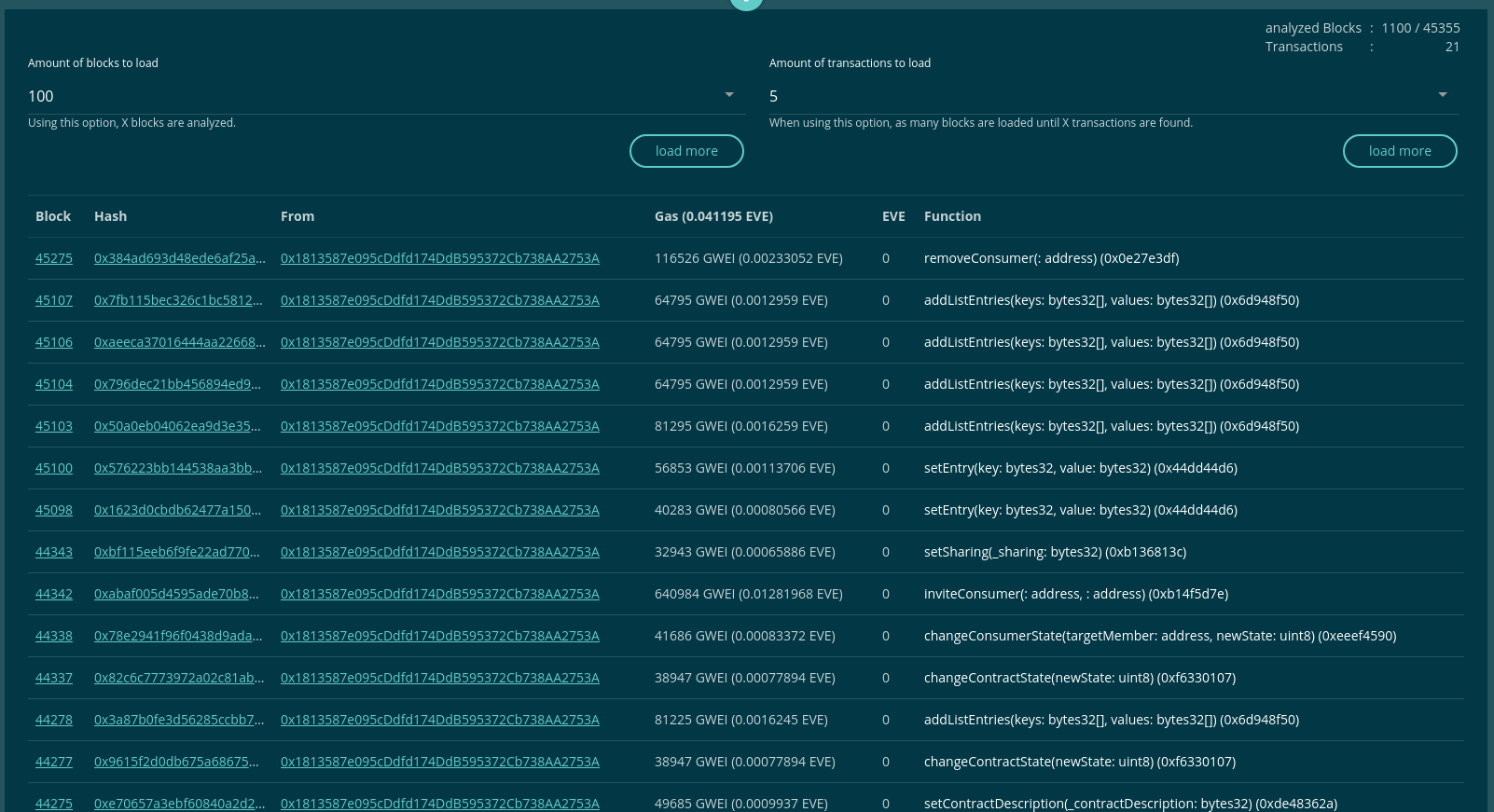1494x812 pixels.
Task: Click the From column header
Action: [x=297, y=216]
